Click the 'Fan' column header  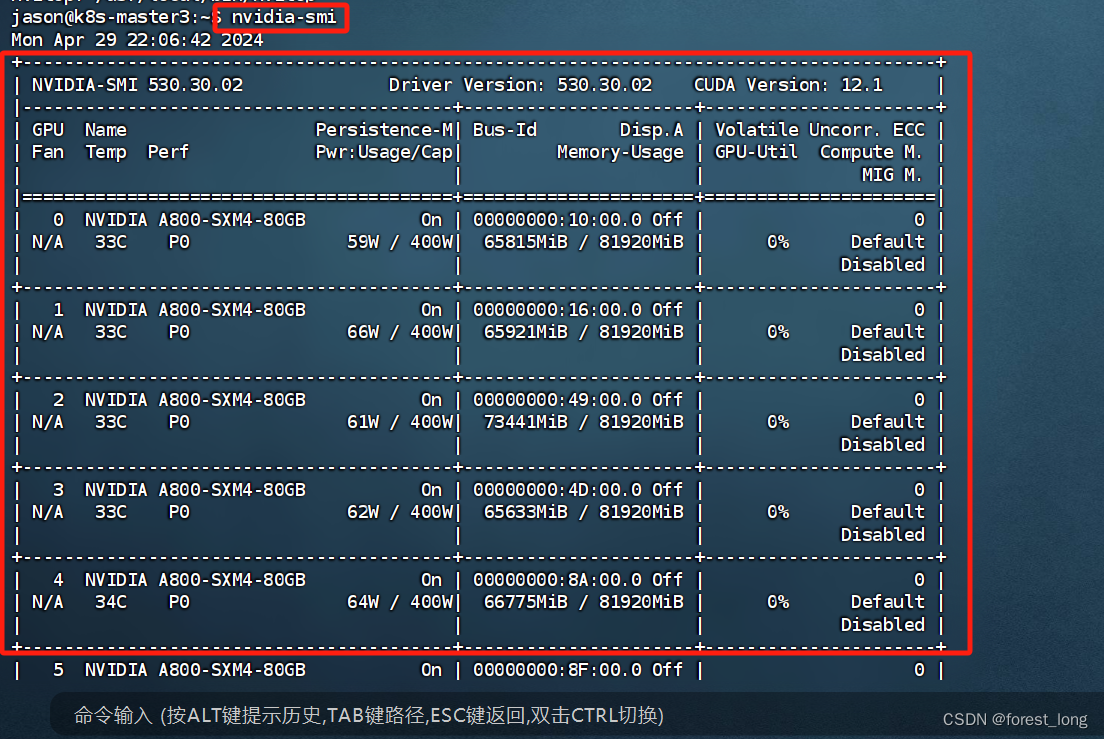click(x=48, y=153)
